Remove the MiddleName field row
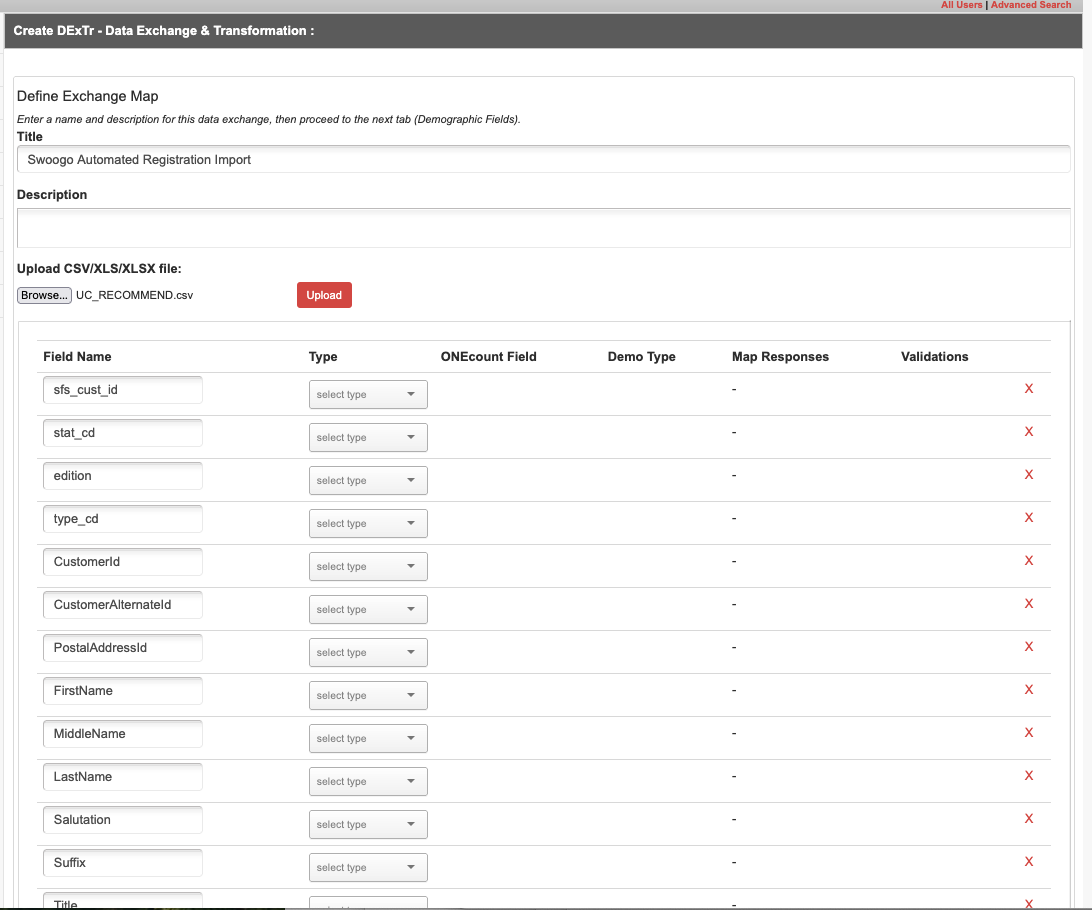Screen dimensions: 1092x910 (x=1029, y=732)
